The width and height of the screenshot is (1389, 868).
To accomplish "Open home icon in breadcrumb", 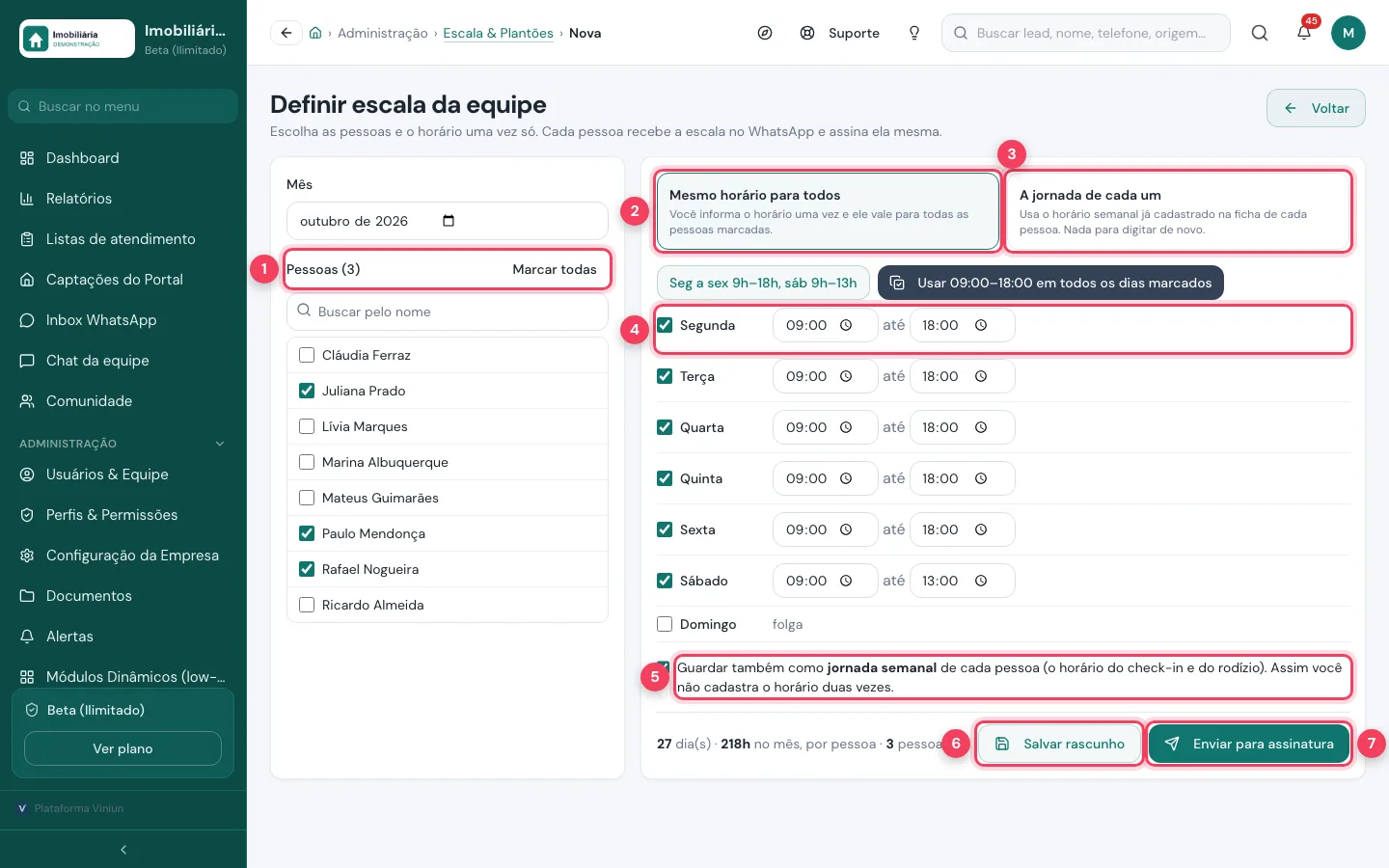I will tap(315, 33).
